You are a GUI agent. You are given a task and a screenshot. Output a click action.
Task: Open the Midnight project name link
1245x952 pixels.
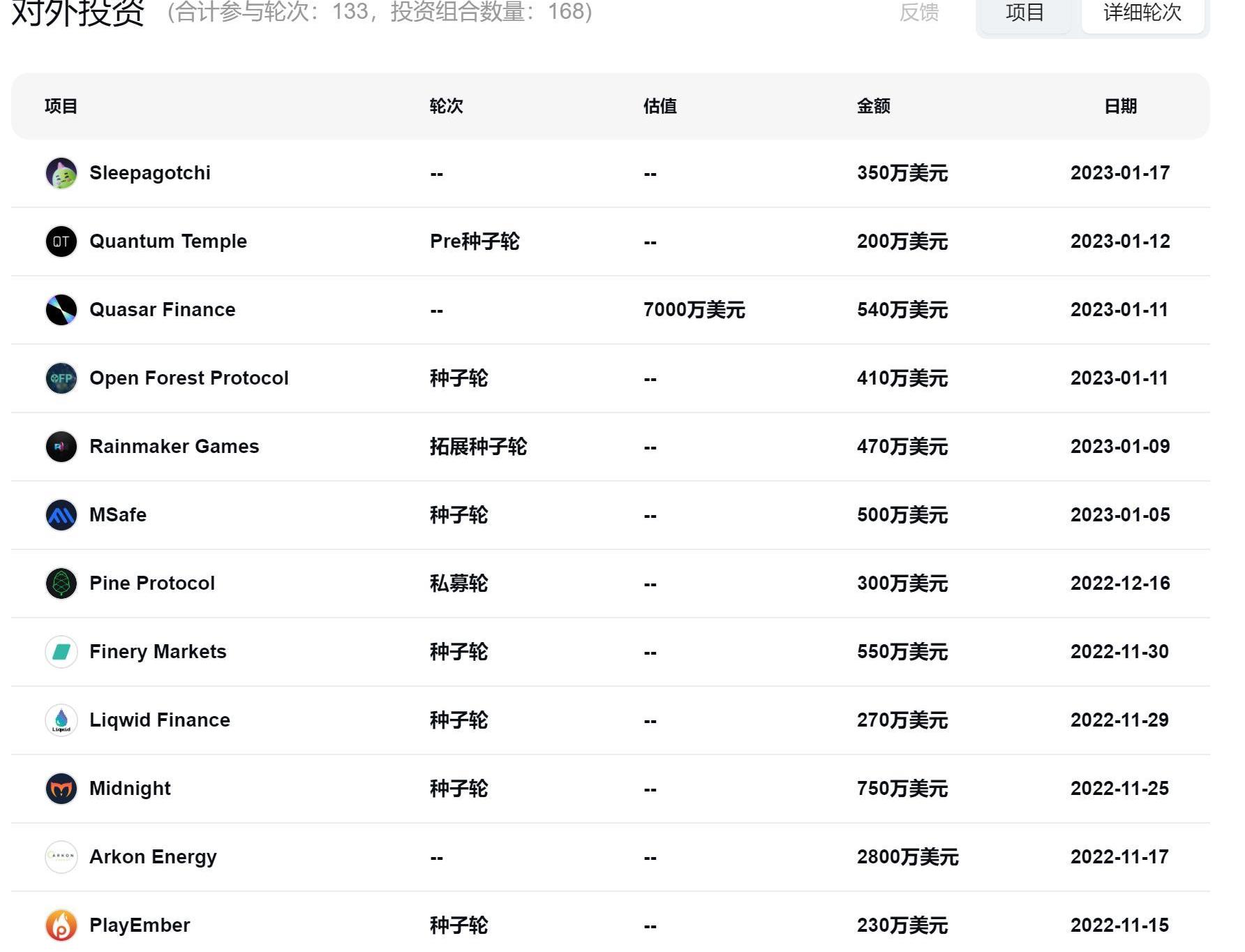tap(130, 789)
